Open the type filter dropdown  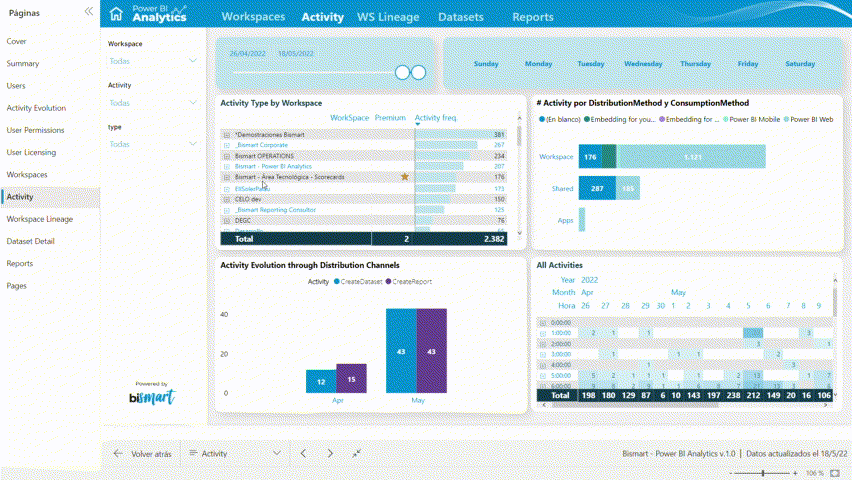point(193,144)
